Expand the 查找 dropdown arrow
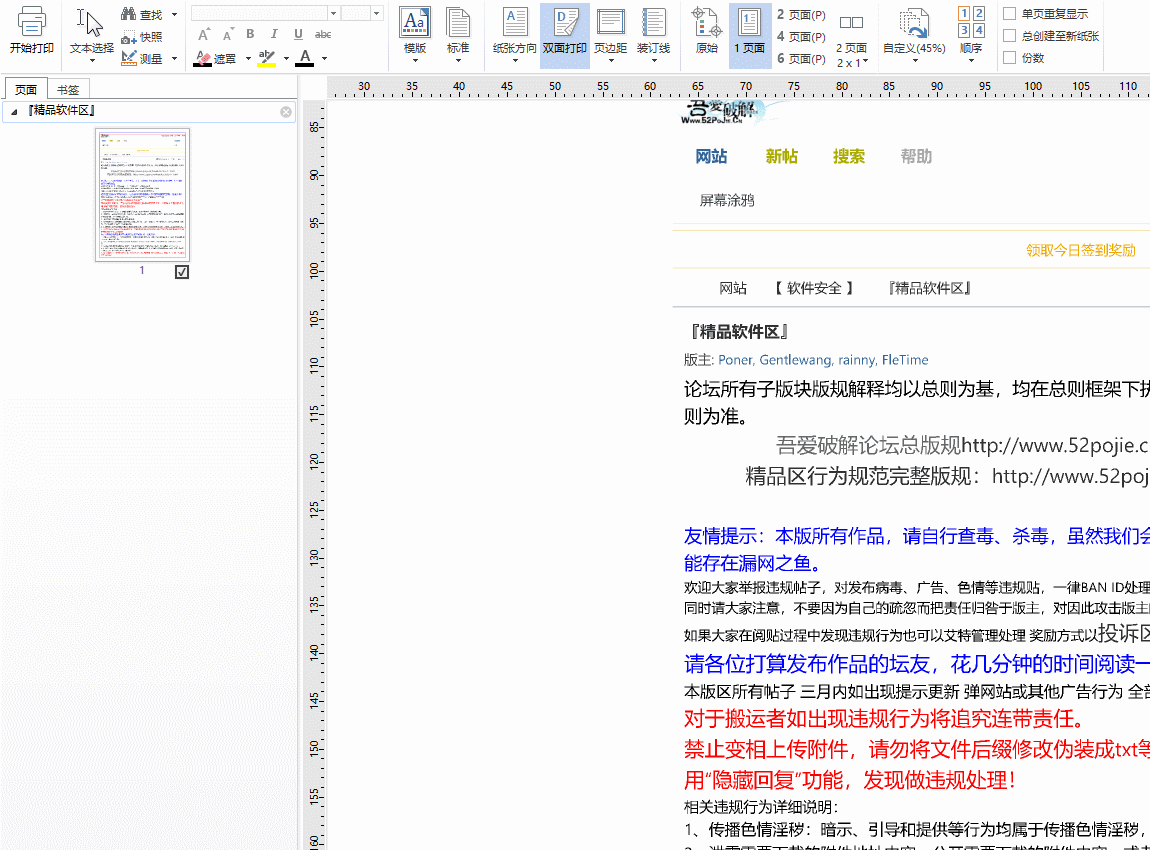The image size is (1150, 850). click(x=175, y=15)
